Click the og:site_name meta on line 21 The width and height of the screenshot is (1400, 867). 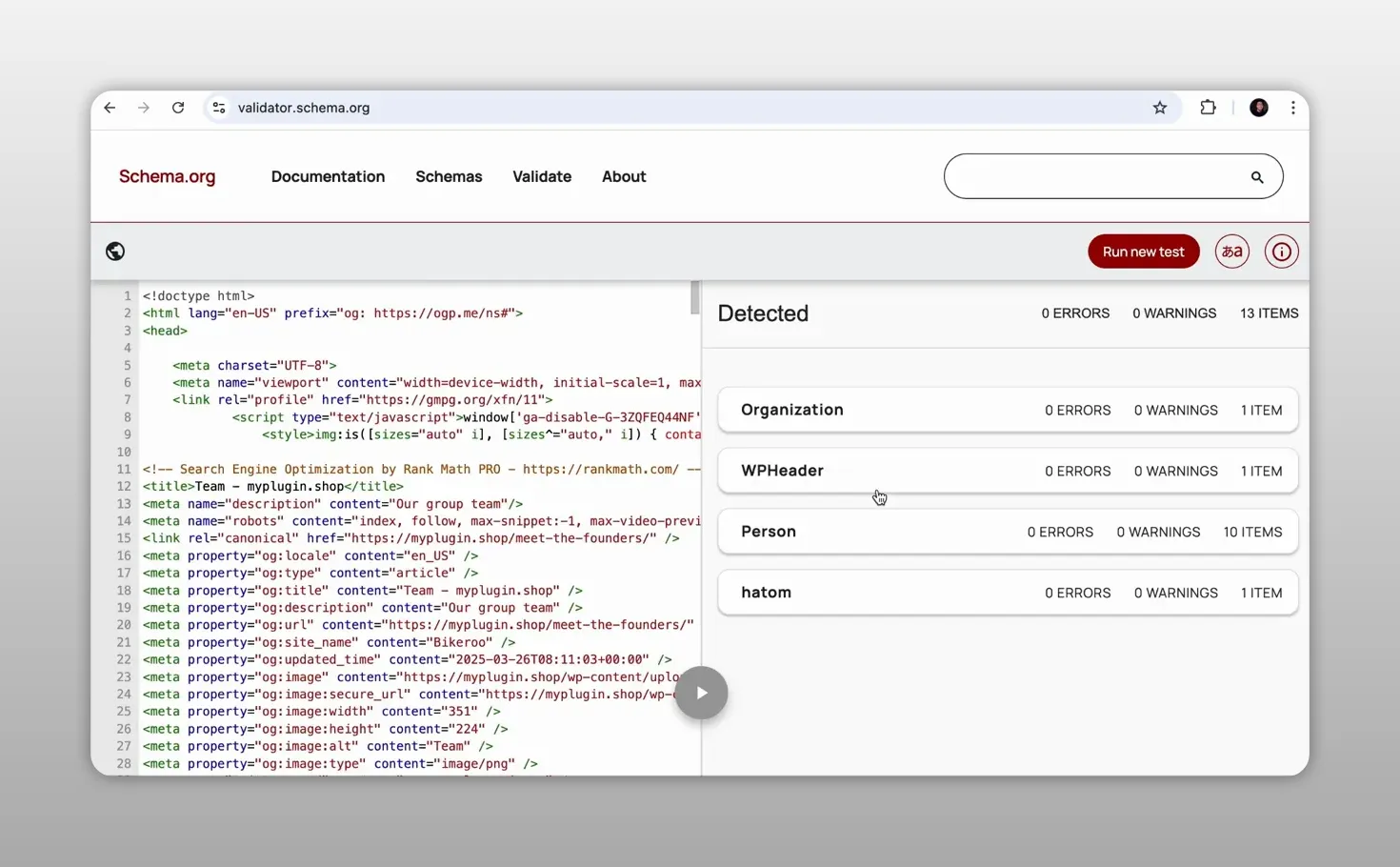tap(329, 642)
